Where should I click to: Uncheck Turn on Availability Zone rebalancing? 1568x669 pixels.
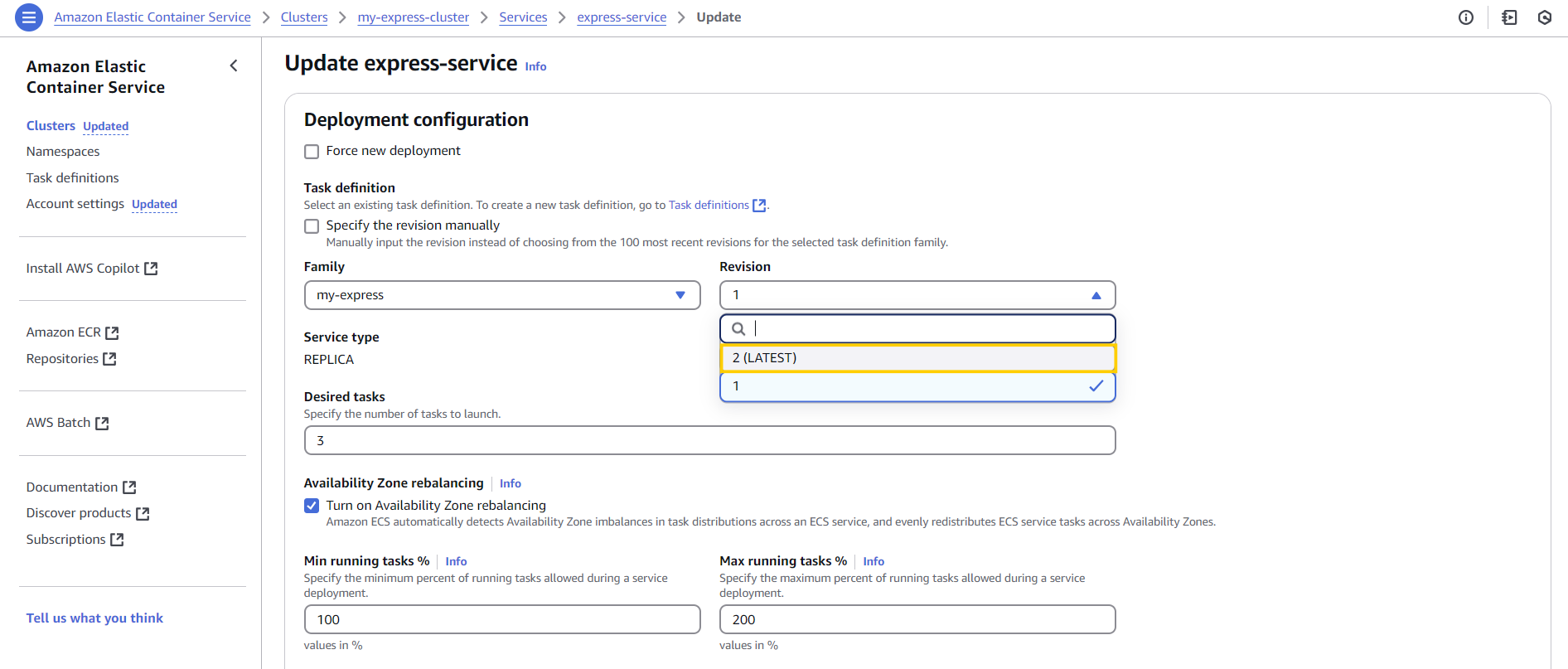(312, 506)
